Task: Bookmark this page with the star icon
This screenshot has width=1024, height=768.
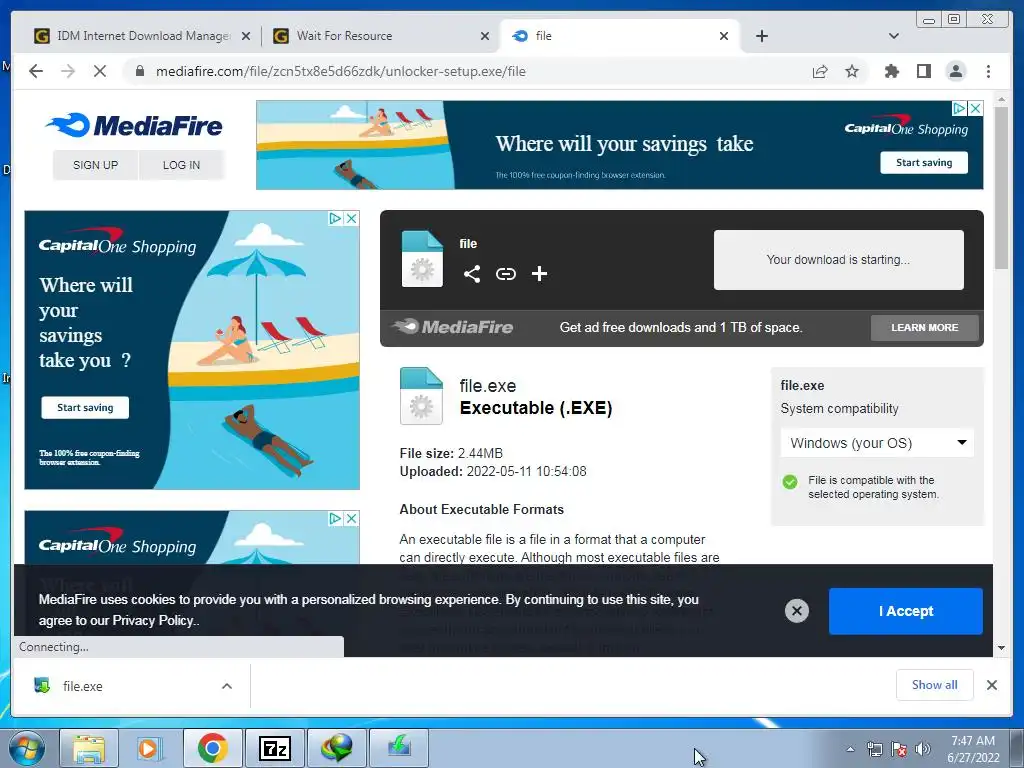Action: (x=852, y=71)
